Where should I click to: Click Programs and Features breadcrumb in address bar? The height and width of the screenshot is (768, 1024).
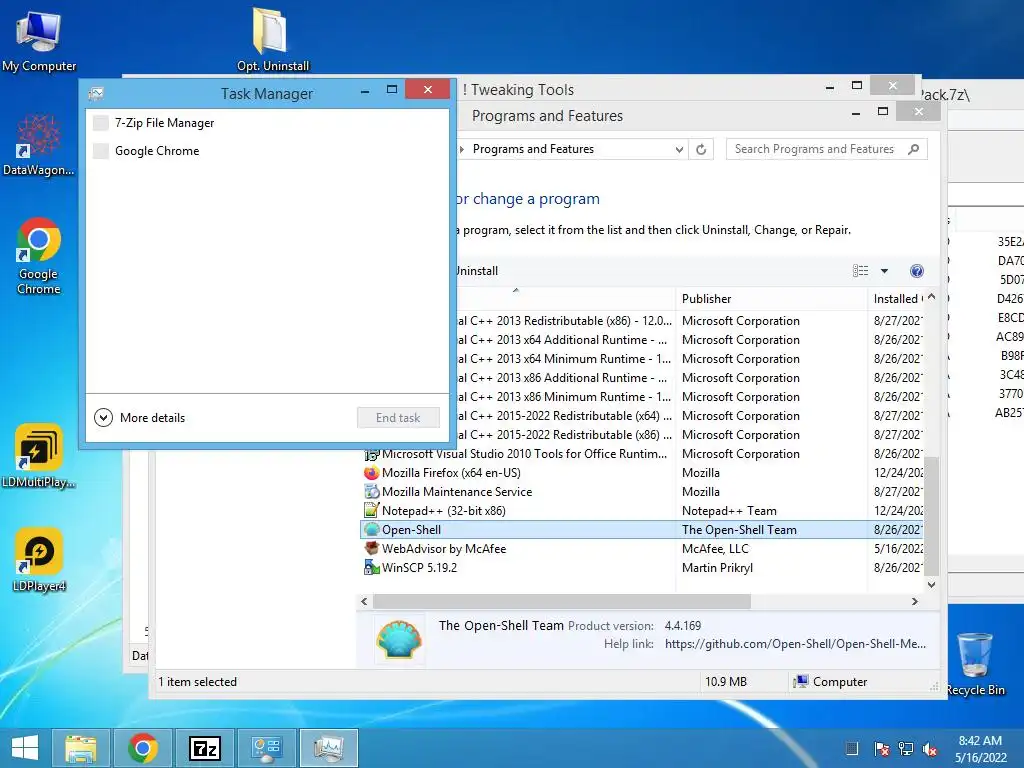pos(534,149)
